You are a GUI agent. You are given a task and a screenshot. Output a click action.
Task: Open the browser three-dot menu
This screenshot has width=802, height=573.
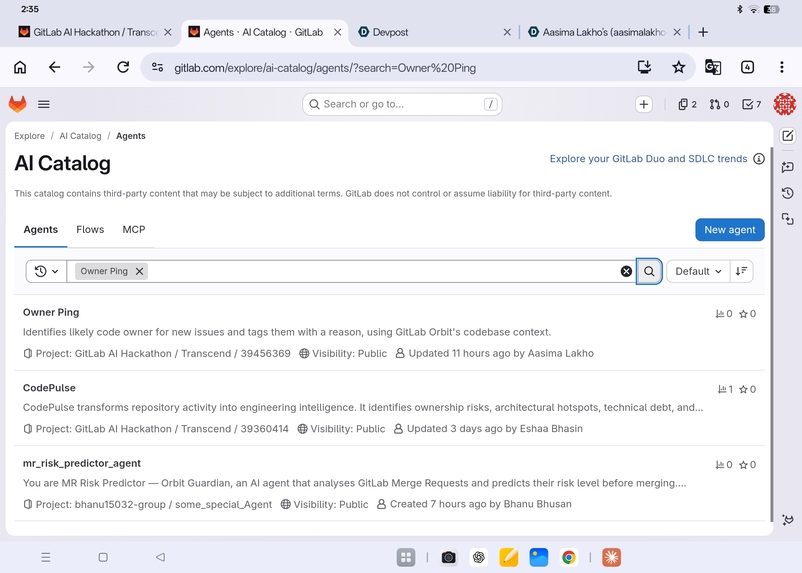pos(782,67)
